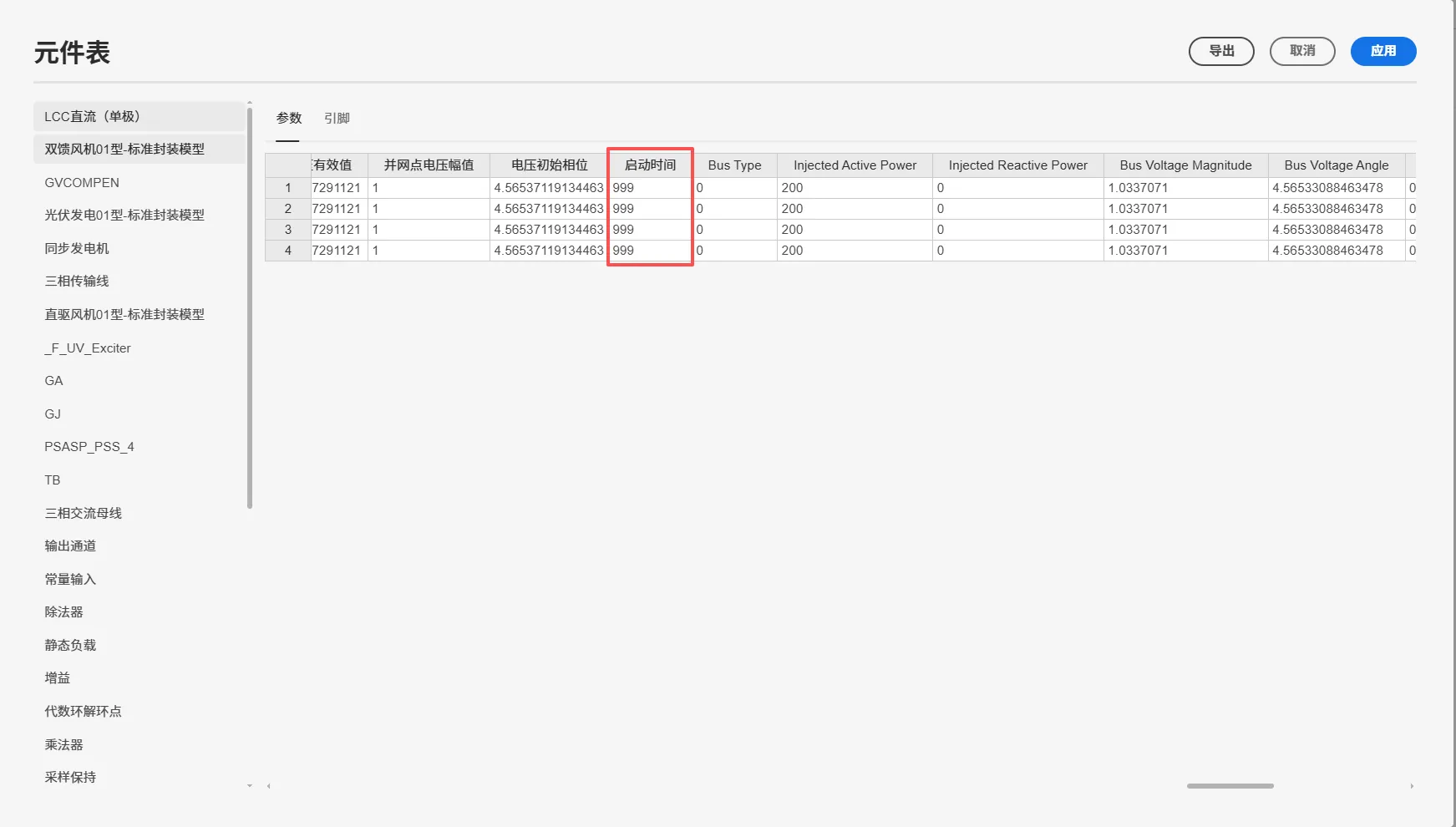
Task: Click the 应用 apply button
Action: point(1382,51)
